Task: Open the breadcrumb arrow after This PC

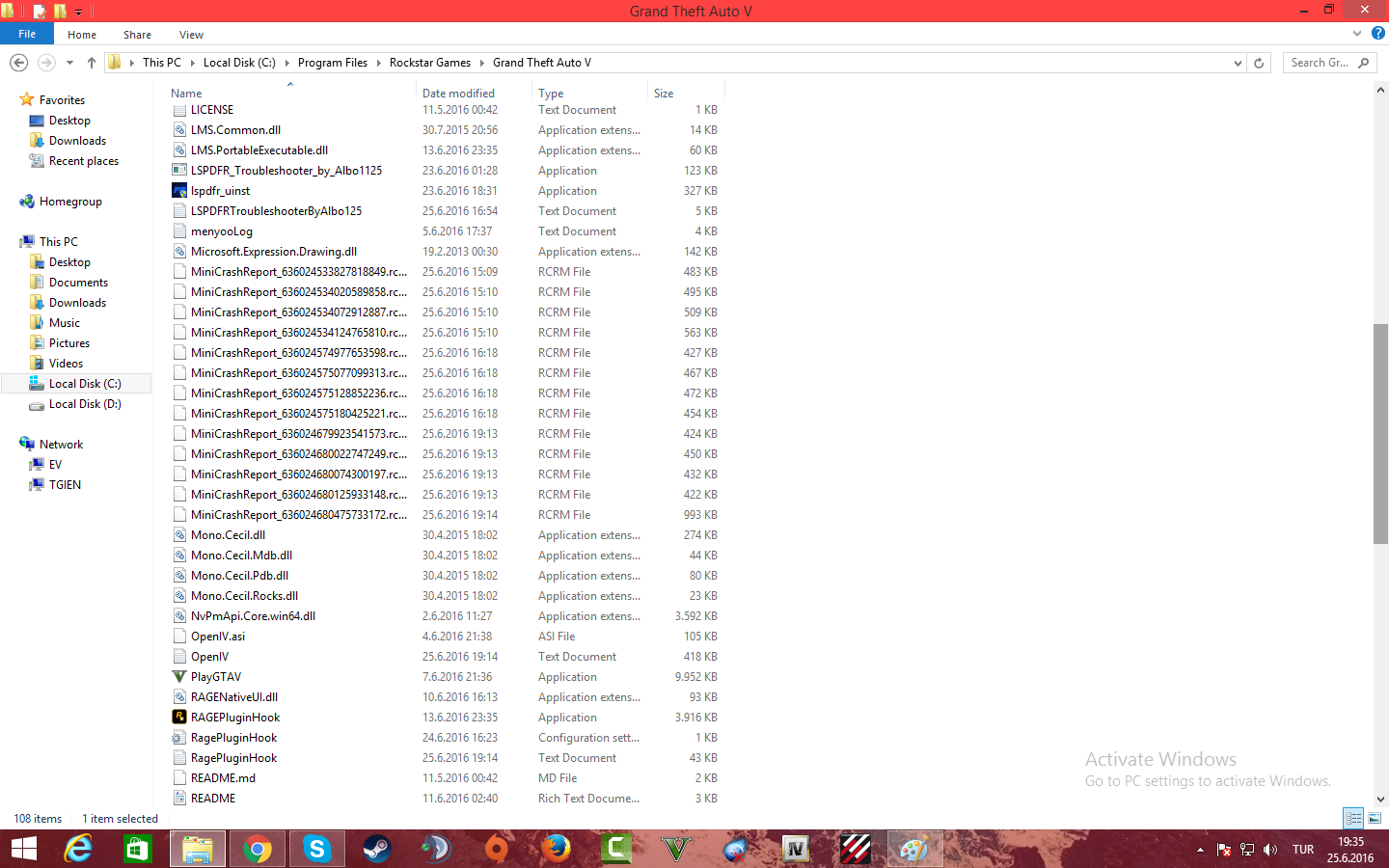Action: click(x=192, y=63)
